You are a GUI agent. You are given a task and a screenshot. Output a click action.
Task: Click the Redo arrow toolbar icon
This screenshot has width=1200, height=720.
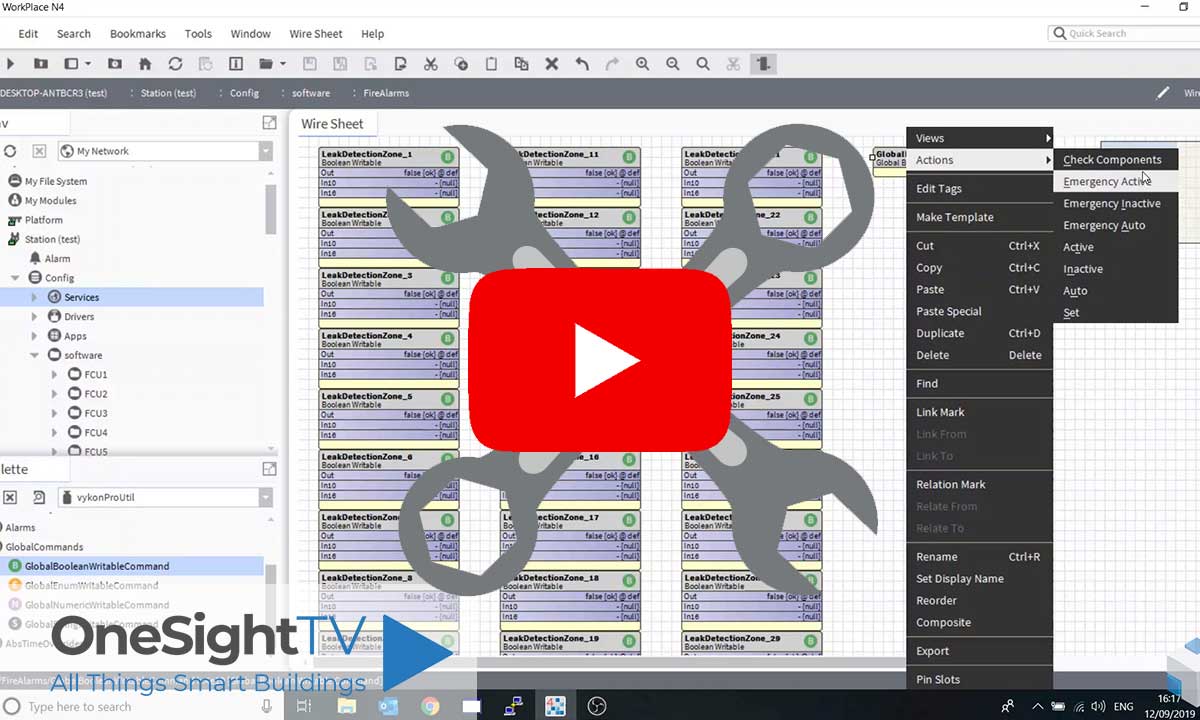pyautogui.click(x=612, y=64)
